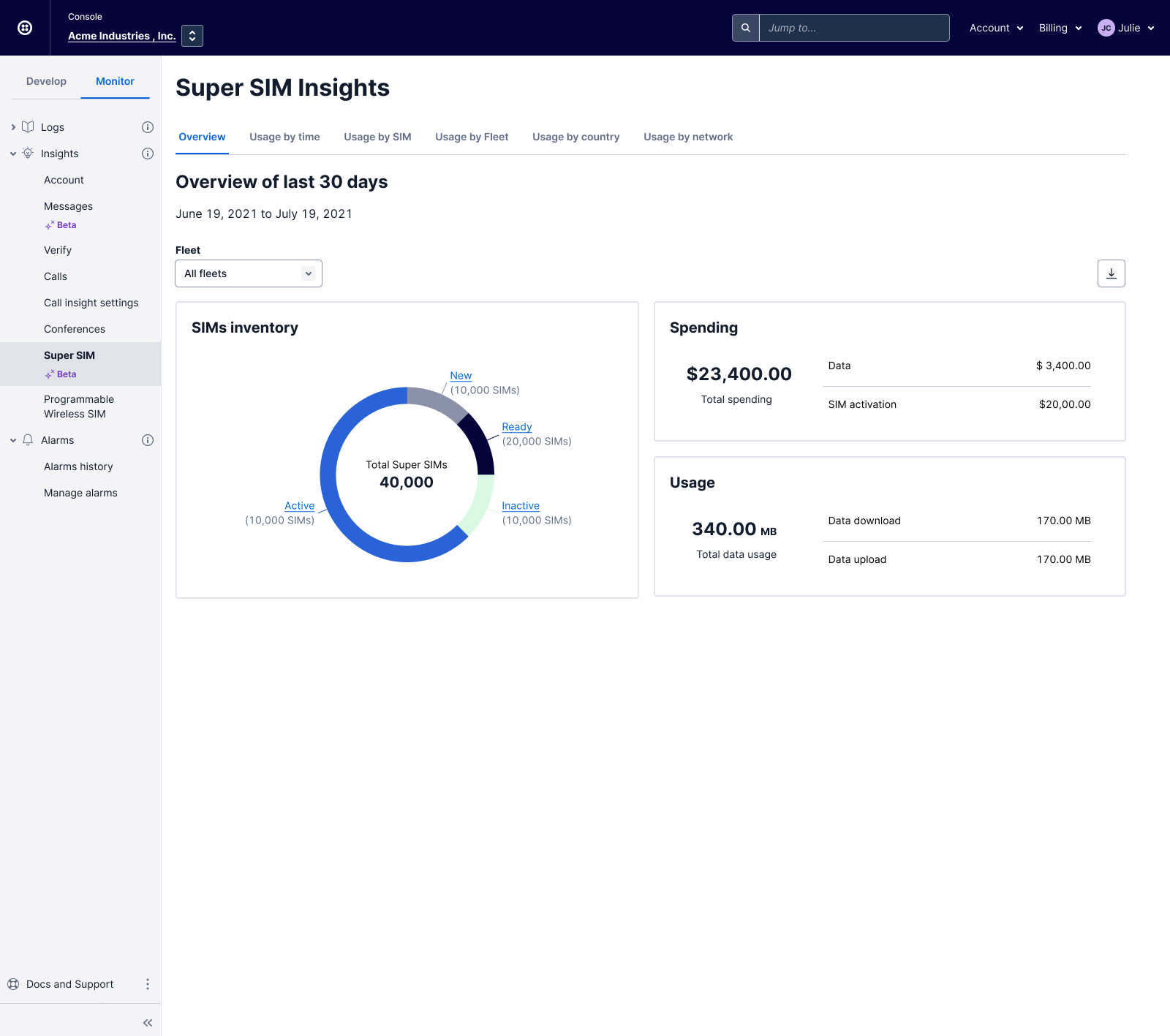The width and height of the screenshot is (1170, 1036).
Task: Open the Usage by SIM tab
Action: (x=377, y=137)
